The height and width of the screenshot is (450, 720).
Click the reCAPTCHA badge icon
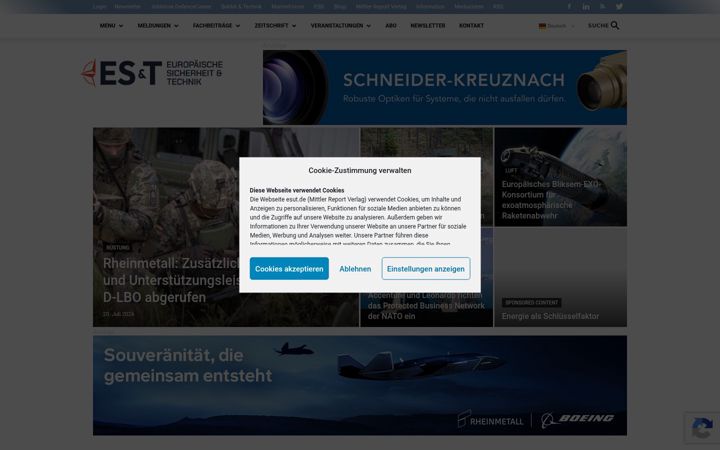pyautogui.click(x=702, y=428)
